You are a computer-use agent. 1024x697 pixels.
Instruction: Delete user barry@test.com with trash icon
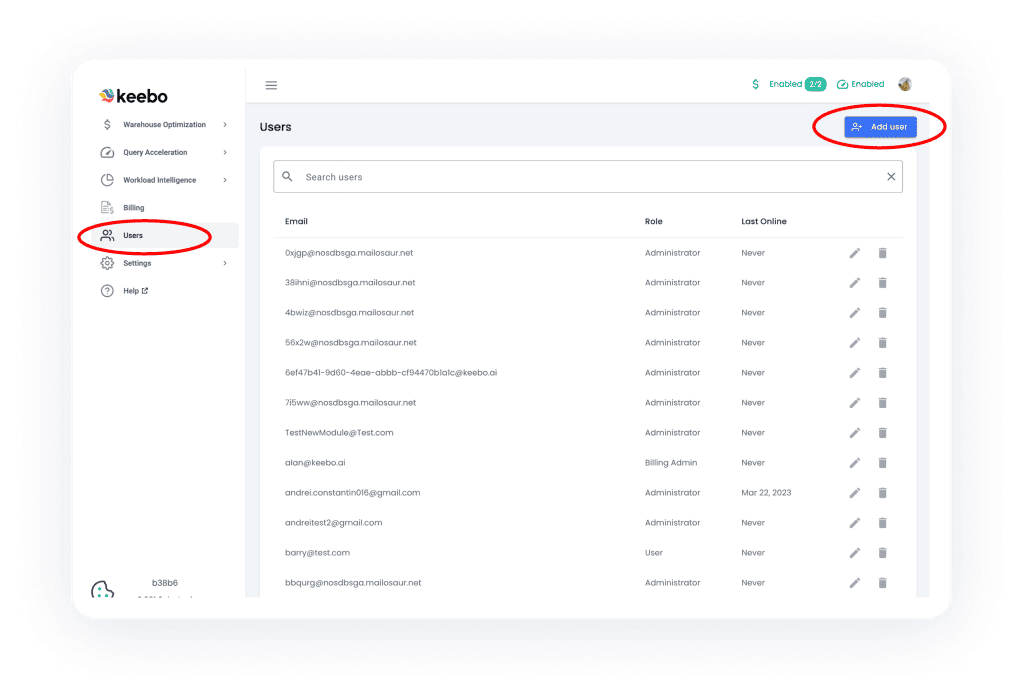pos(882,553)
